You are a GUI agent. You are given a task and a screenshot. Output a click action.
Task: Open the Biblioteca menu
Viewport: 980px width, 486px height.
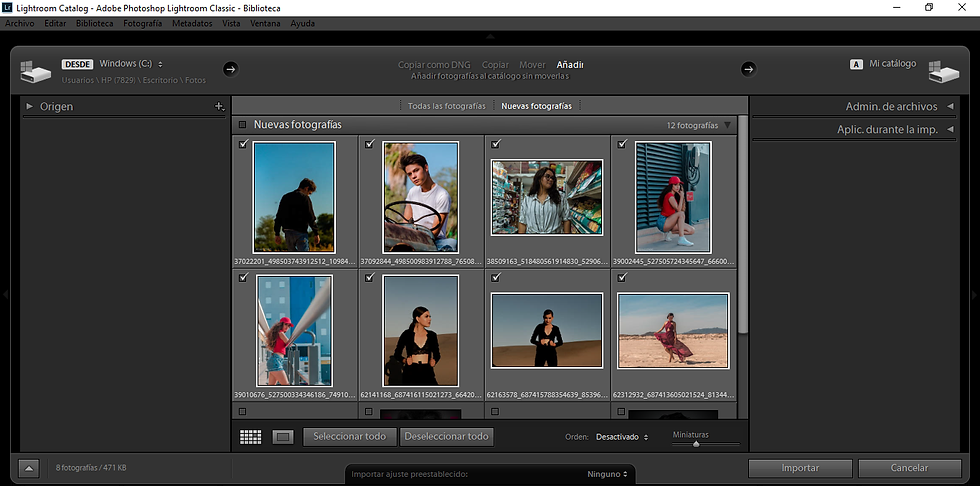click(94, 24)
